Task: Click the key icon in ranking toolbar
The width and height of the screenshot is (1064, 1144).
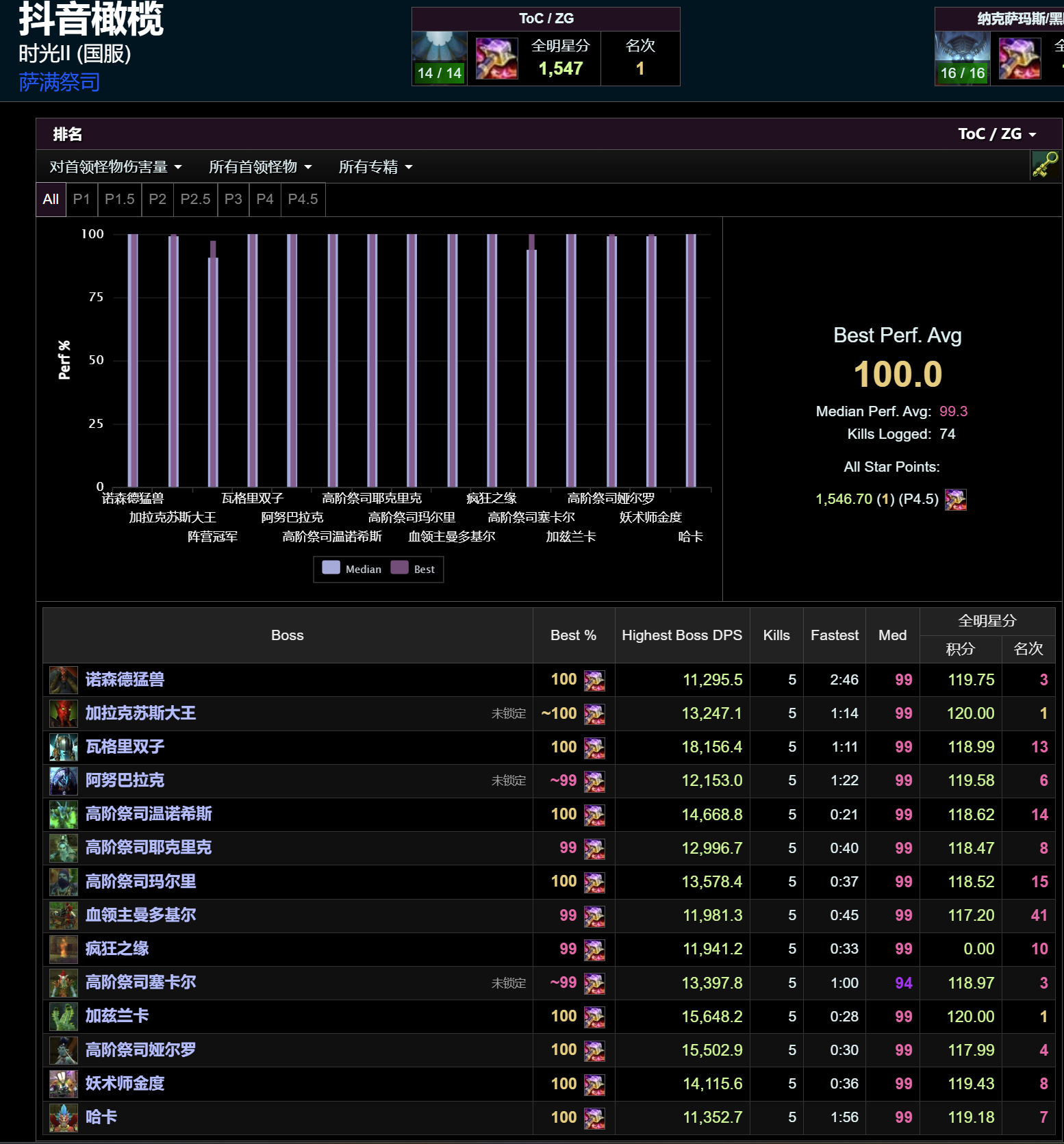Action: [x=1045, y=165]
